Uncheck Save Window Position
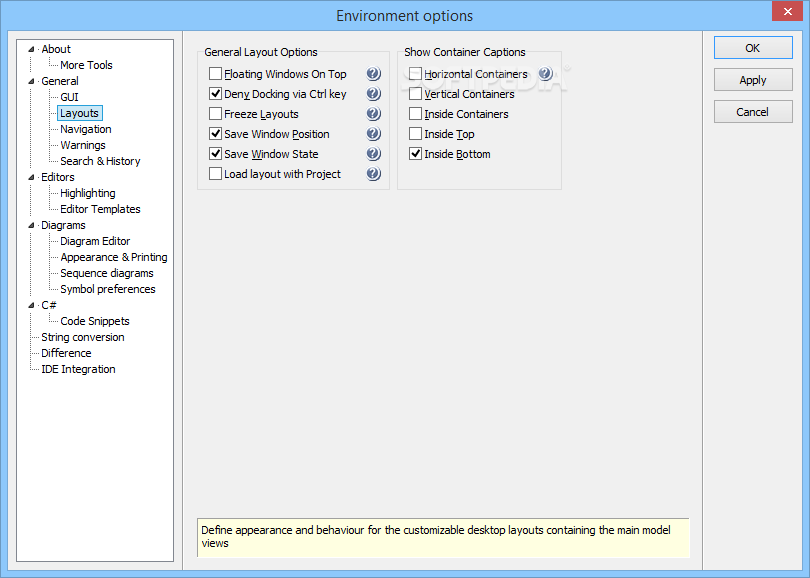The image size is (810, 578). (215, 134)
